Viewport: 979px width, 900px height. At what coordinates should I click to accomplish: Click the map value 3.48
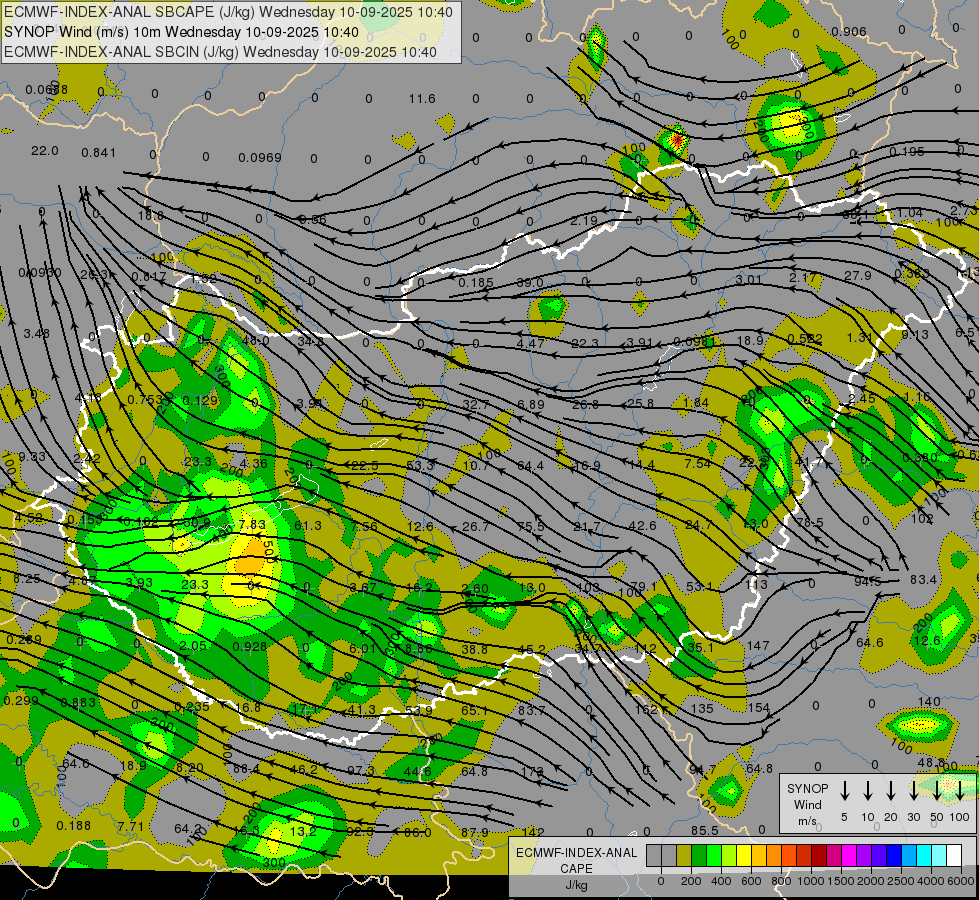pos(36,334)
